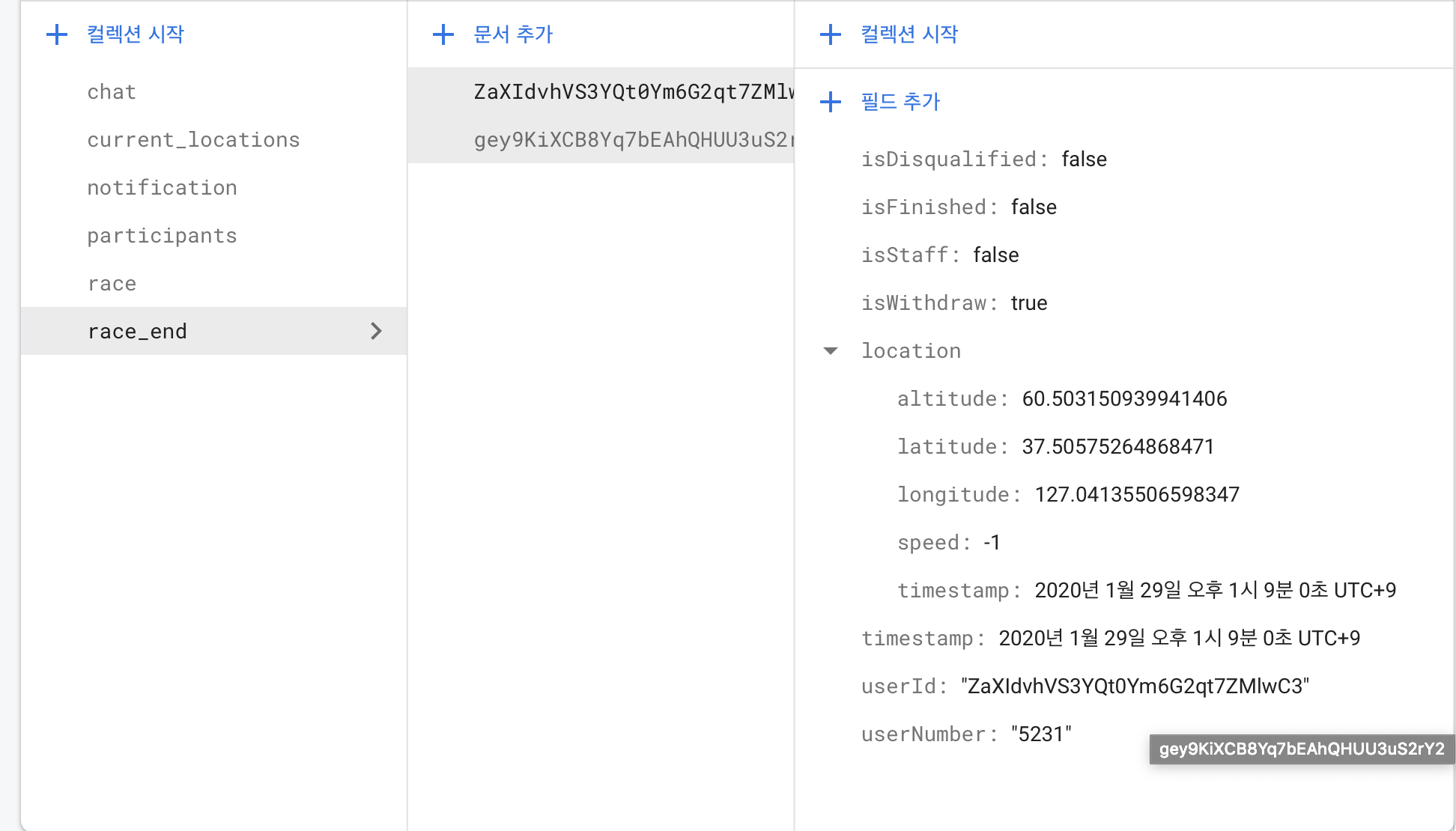The image size is (1456, 831).
Task: Click plus icon beside 문서 추가
Action: point(443,34)
